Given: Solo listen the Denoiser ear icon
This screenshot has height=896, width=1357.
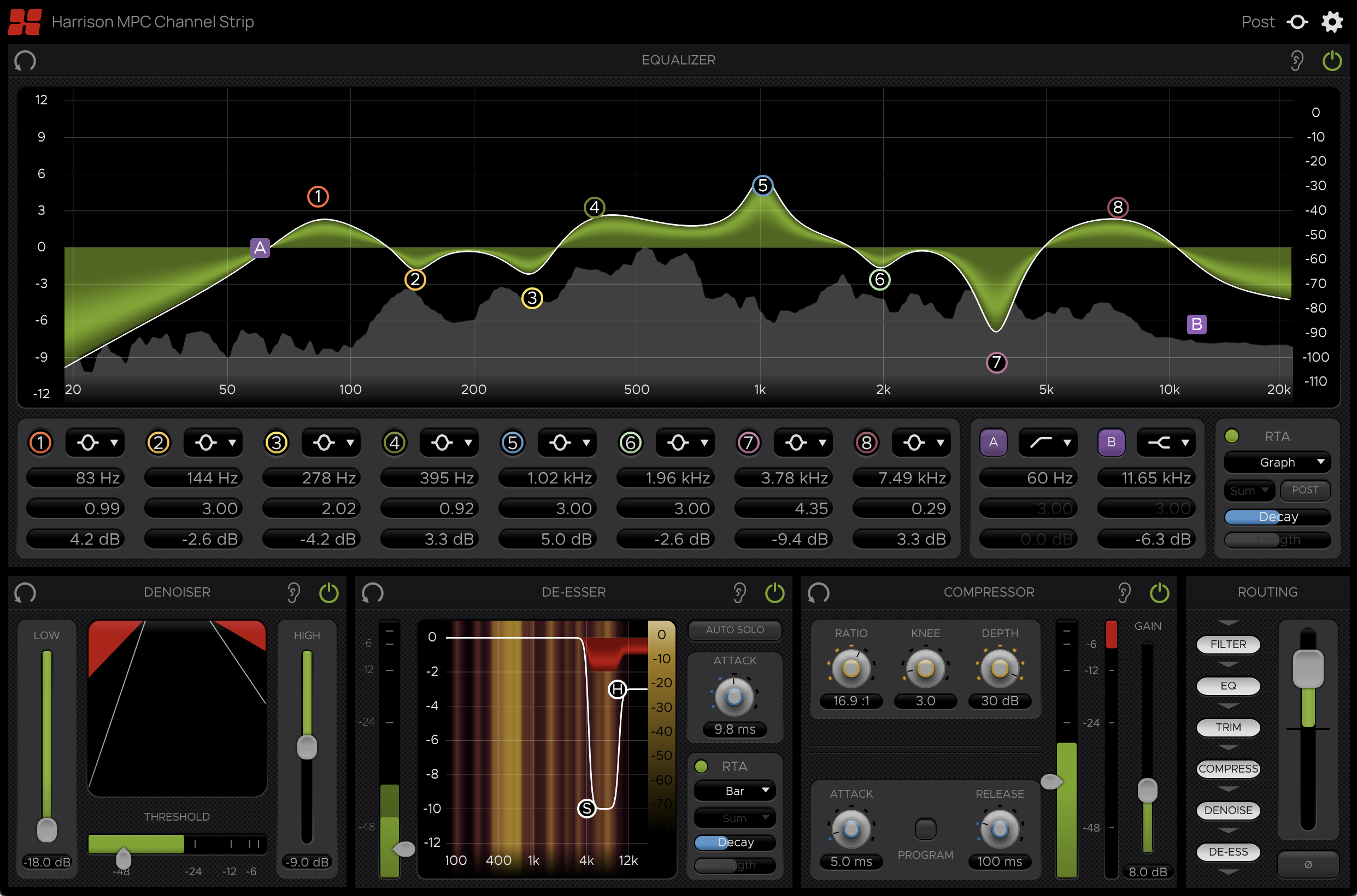Looking at the screenshot, I should pos(294,593).
